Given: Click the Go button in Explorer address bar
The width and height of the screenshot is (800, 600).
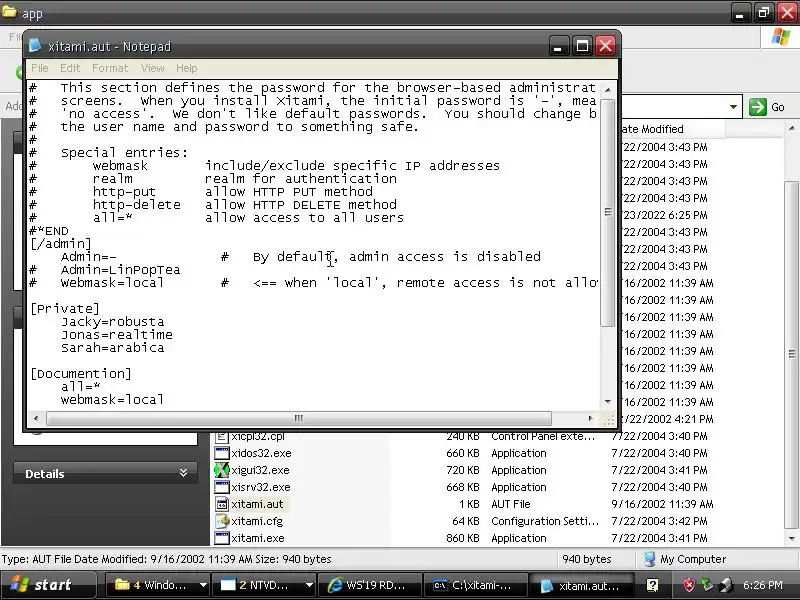Looking at the screenshot, I should (767, 107).
